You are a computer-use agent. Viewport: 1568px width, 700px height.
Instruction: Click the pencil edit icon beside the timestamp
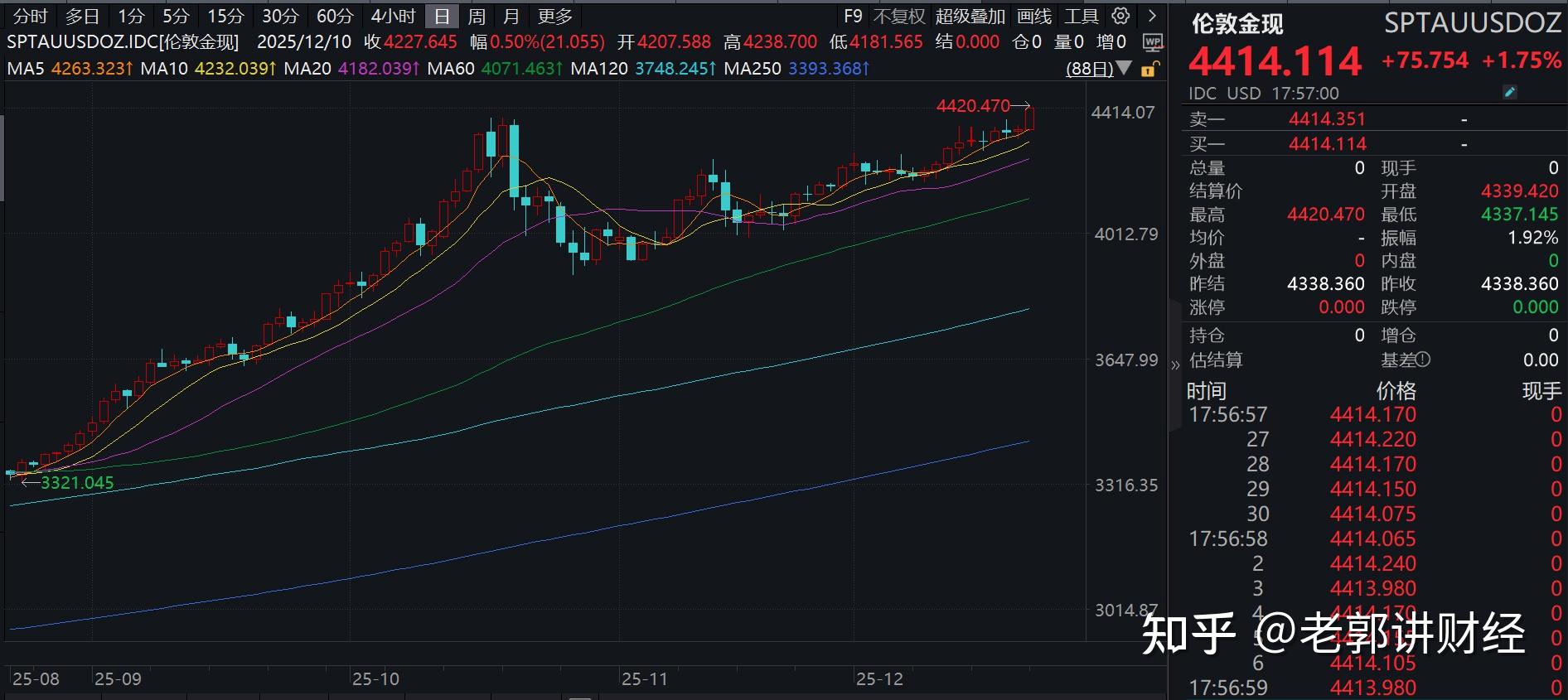[x=1509, y=93]
